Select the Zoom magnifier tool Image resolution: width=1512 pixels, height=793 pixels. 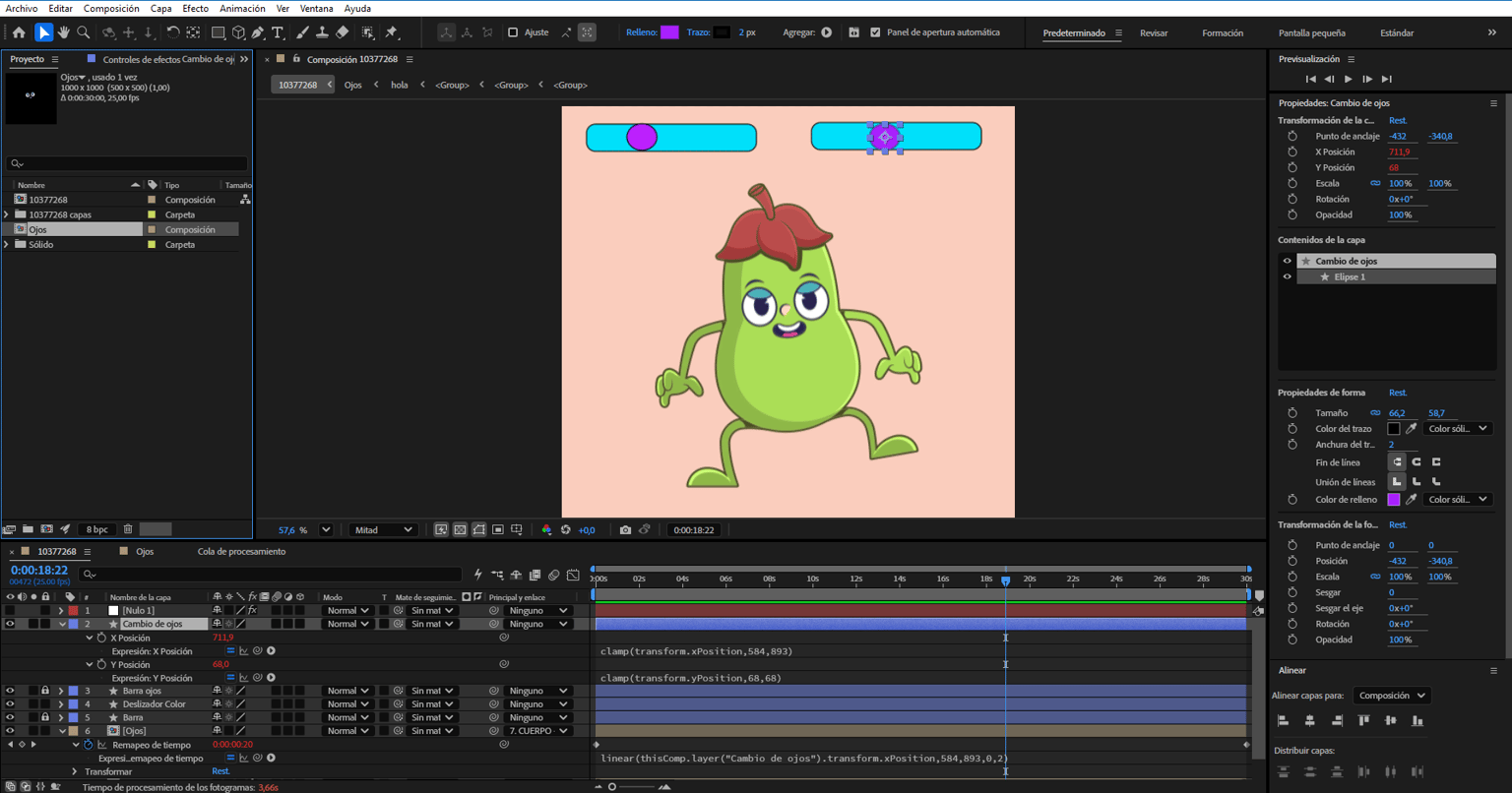pyautogui.click(x=84, y=32)
